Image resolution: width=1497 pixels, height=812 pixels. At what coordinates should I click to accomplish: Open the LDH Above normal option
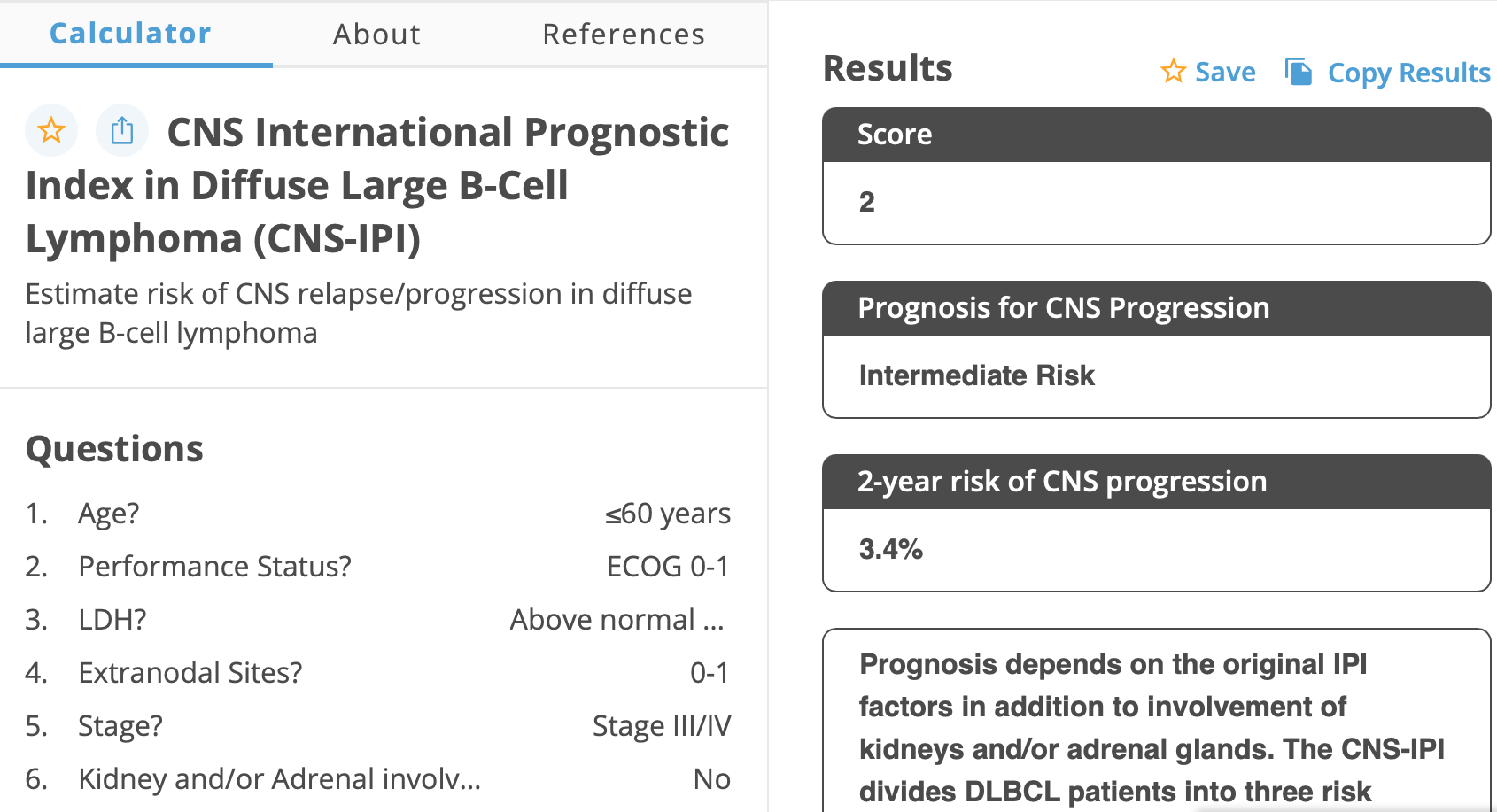coord(617,620)
